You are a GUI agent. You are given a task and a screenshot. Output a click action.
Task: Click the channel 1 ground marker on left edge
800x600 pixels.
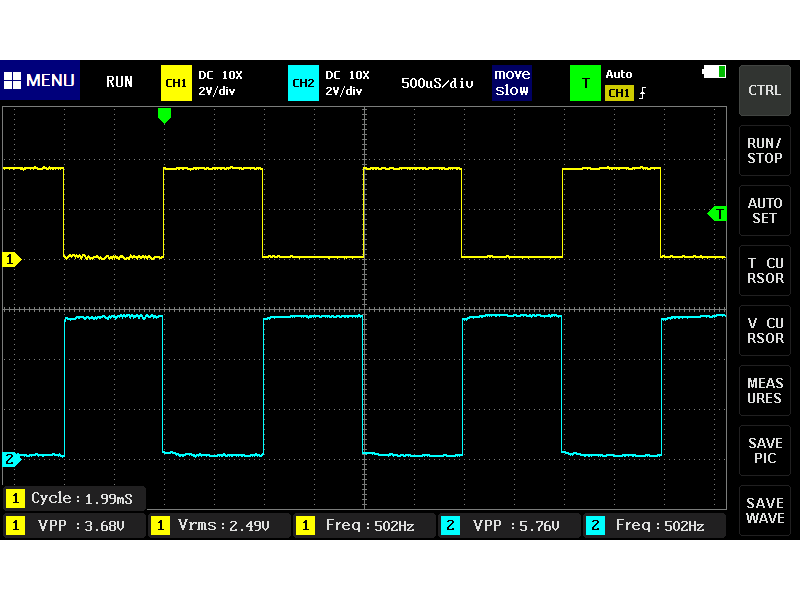click(x=11, y=259)
